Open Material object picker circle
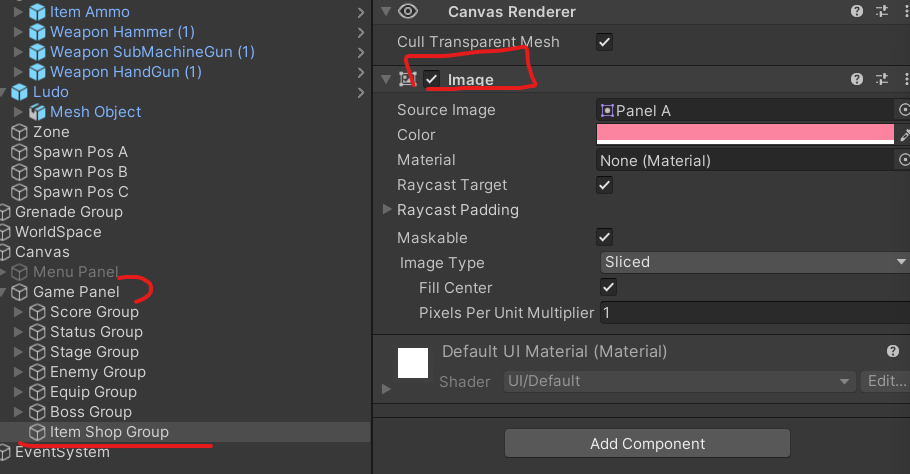This screenshot has height=474, width=910. pyautogui.click(x=904, y=160)
